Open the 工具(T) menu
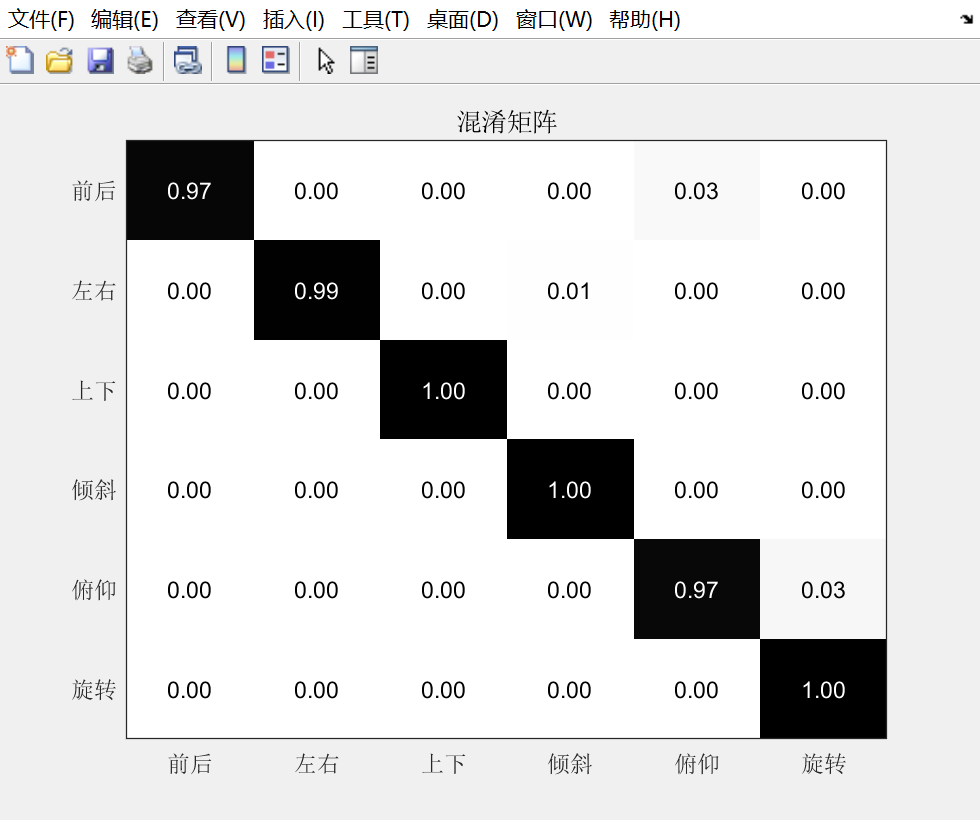 [376, 20]
